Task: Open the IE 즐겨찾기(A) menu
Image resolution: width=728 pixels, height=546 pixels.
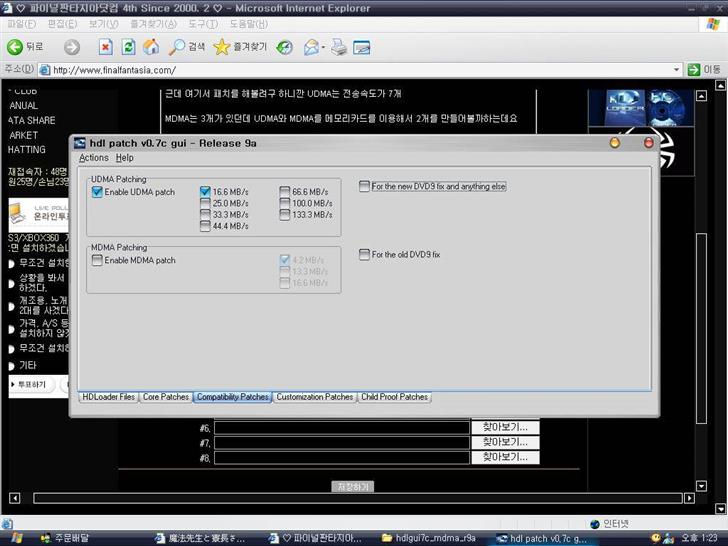Action: pos(153,24)
